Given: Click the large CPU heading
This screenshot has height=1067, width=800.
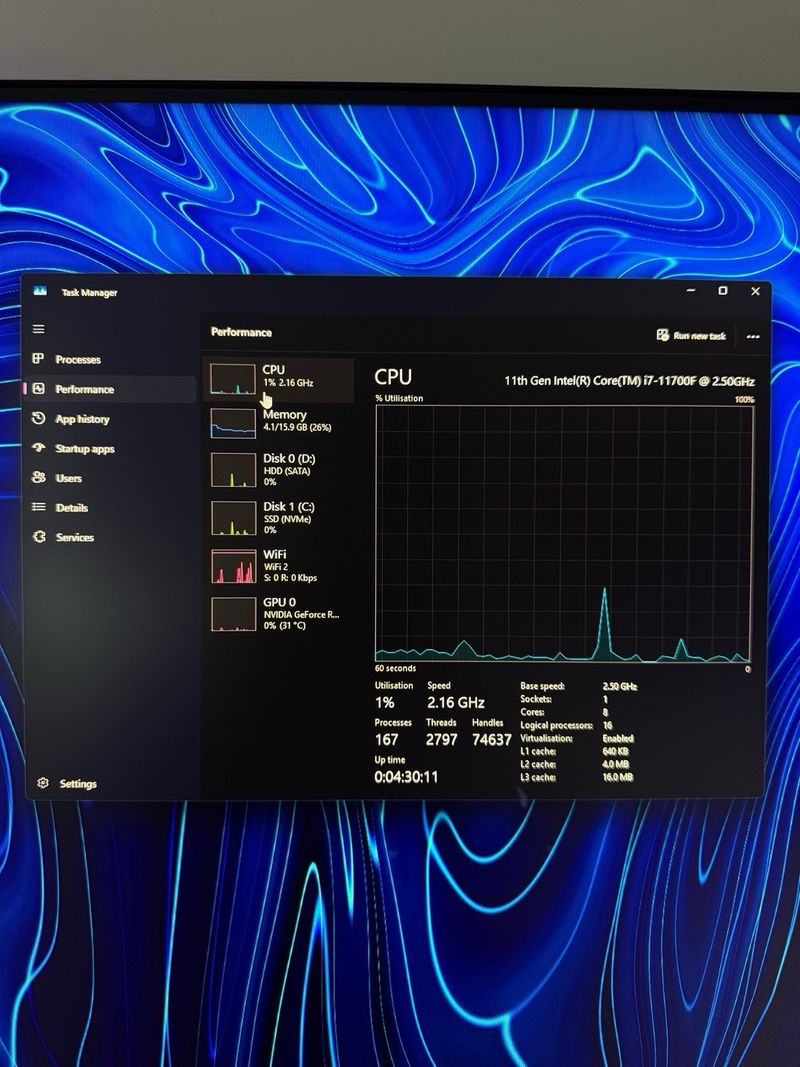Looking at the screenshot, I should pos(393,377).
